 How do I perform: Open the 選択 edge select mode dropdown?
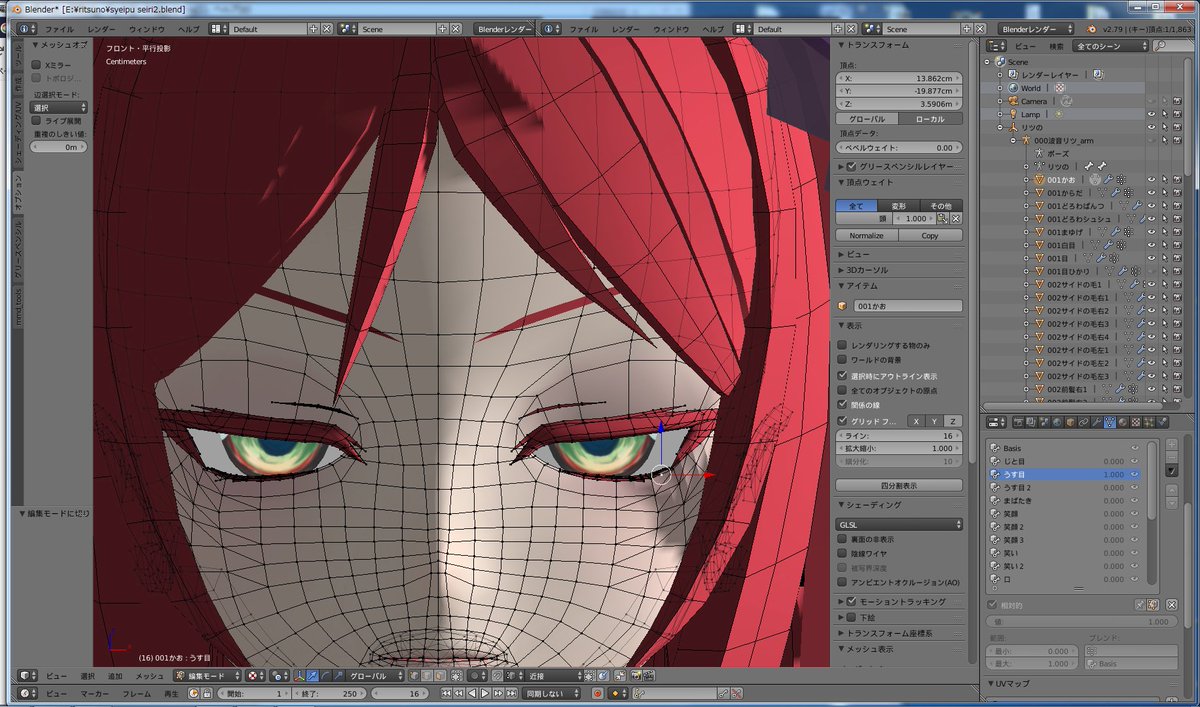59,107
